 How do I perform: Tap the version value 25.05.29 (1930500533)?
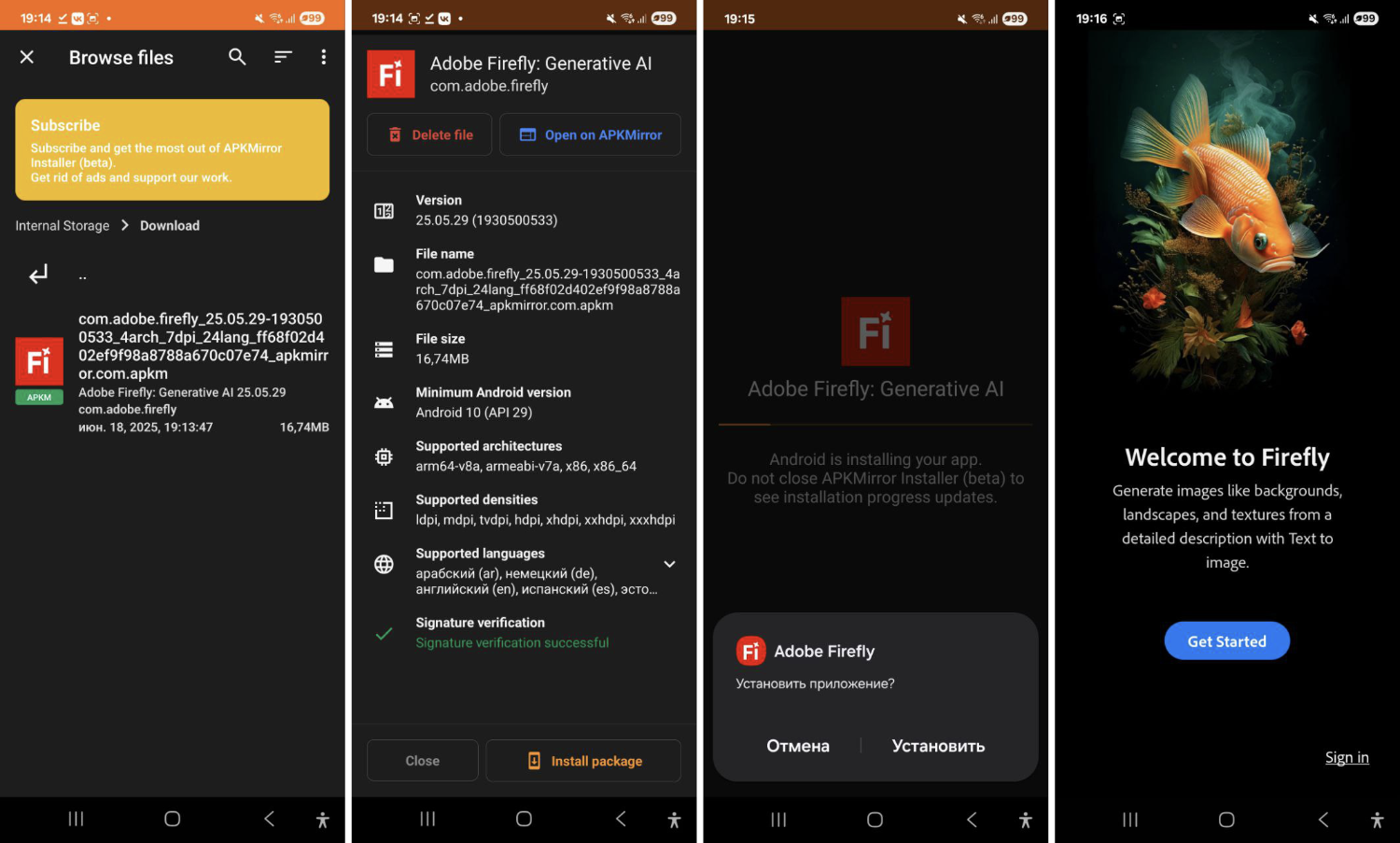coord(486,220)
